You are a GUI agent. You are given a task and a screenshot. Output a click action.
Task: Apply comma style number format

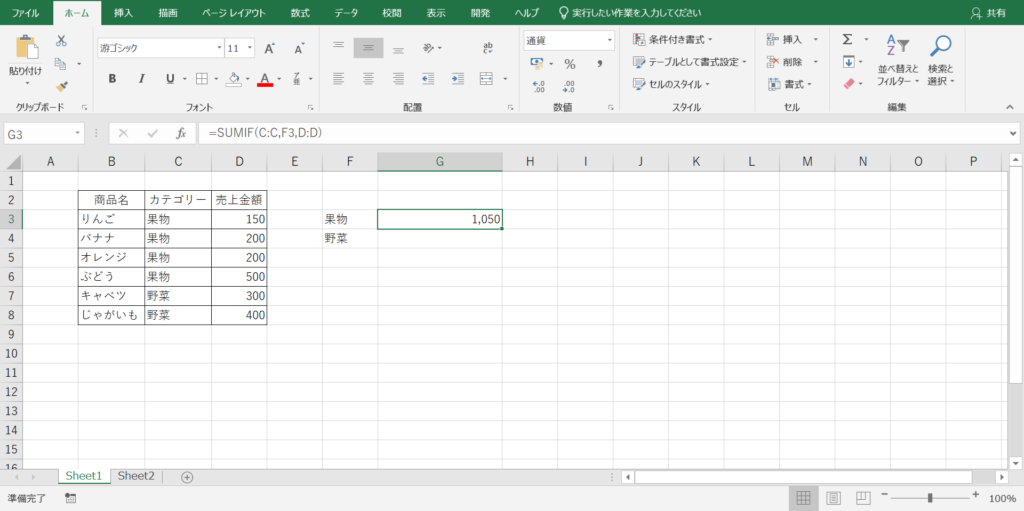(x=599, y=64)
